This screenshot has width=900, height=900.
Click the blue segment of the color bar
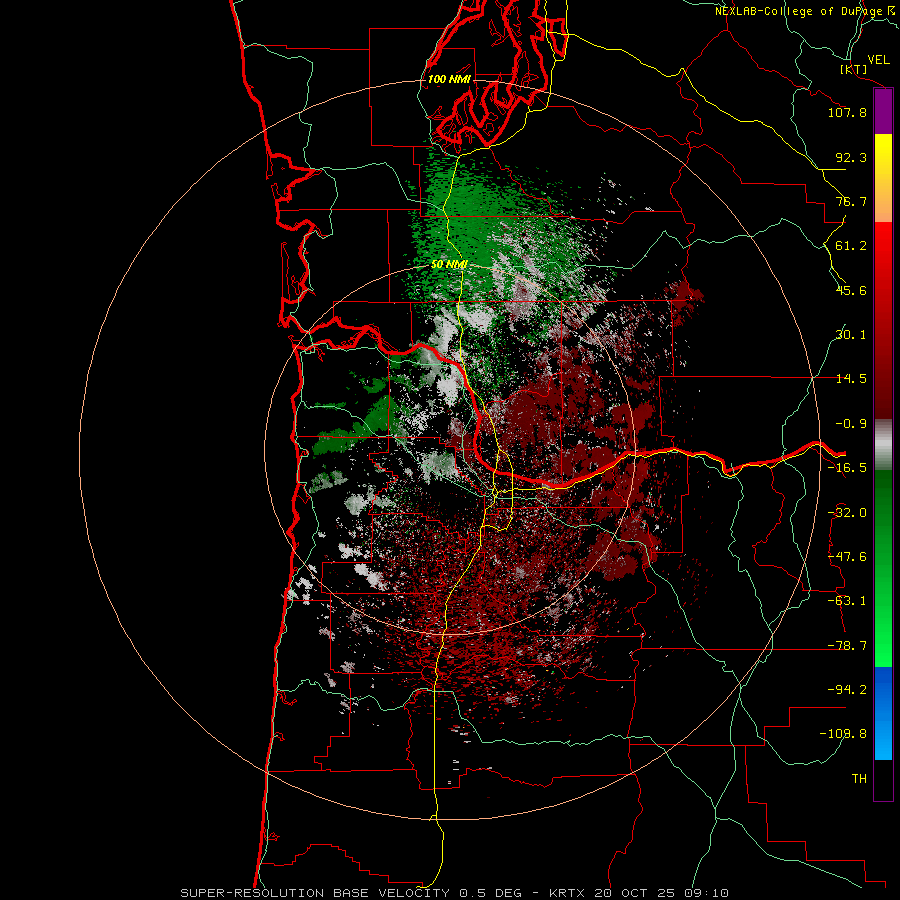883,713
